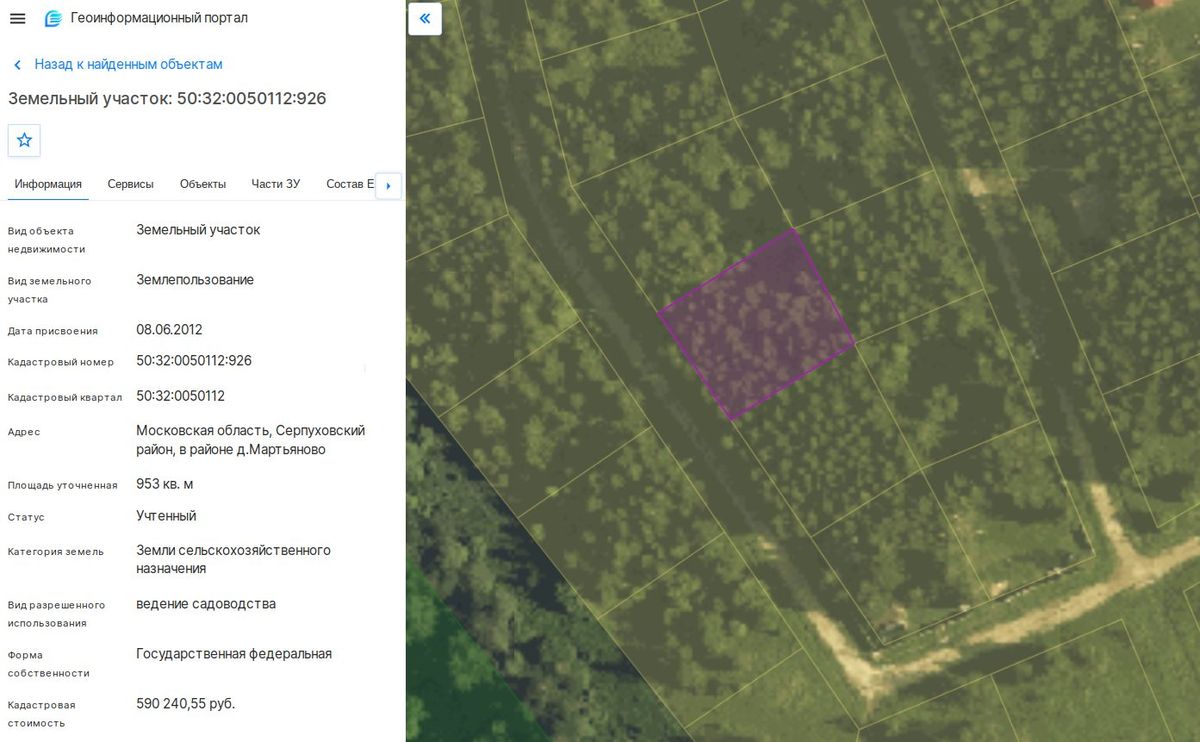Click the parcel heading 50:32:0050112:926

coord(167,98)
